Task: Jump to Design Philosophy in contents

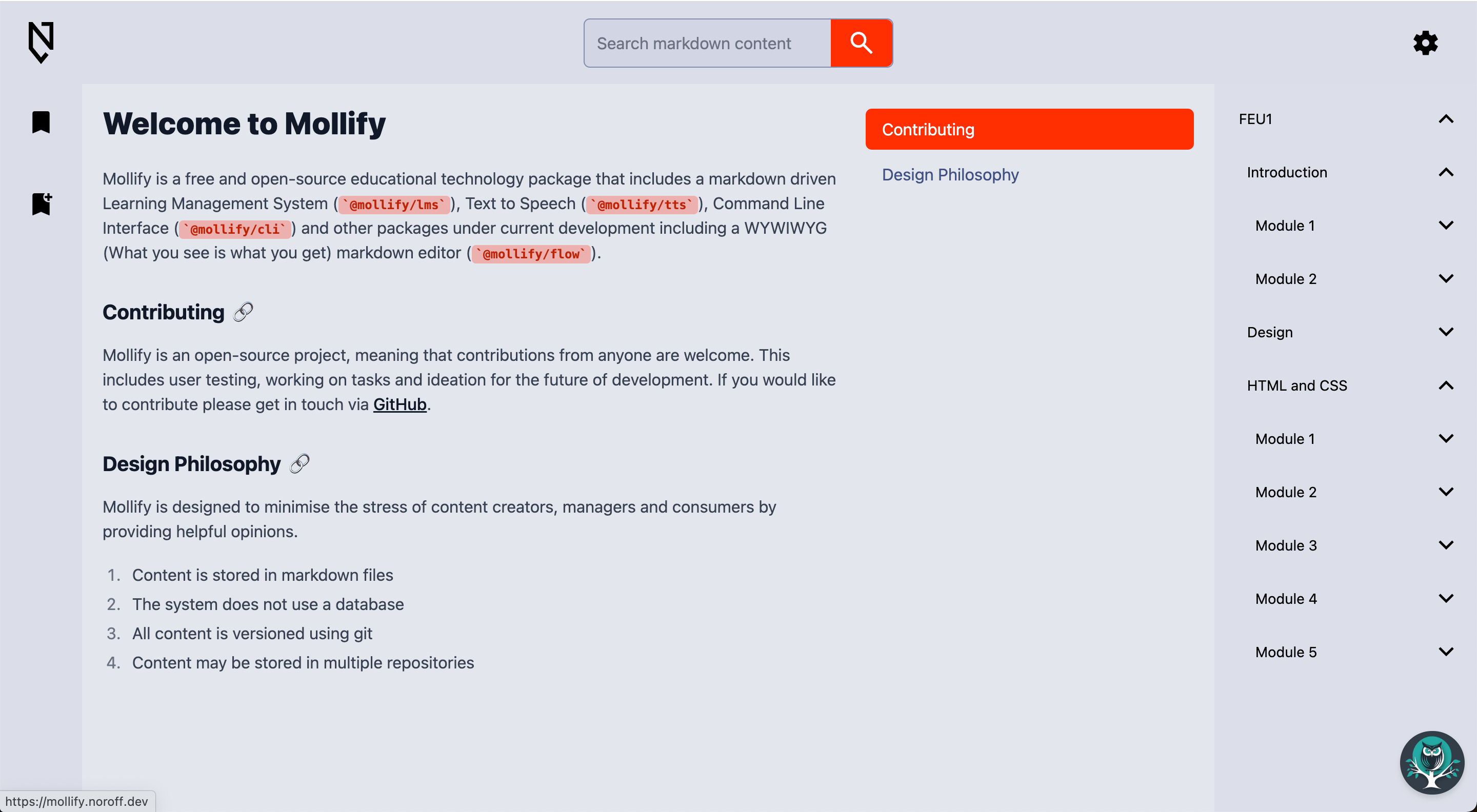Action: [949, 175]
